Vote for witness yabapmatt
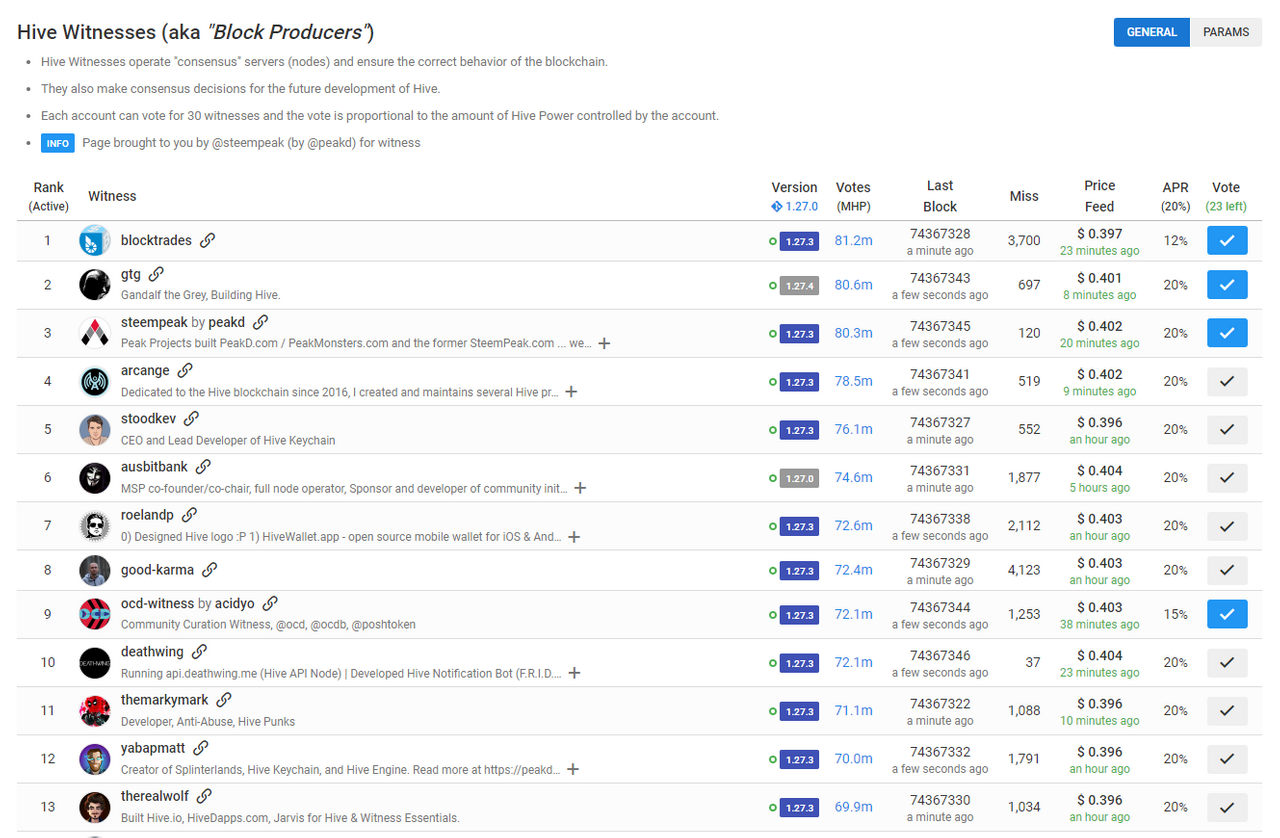Screen dimensions: 1280x838 click(1227, 759)
